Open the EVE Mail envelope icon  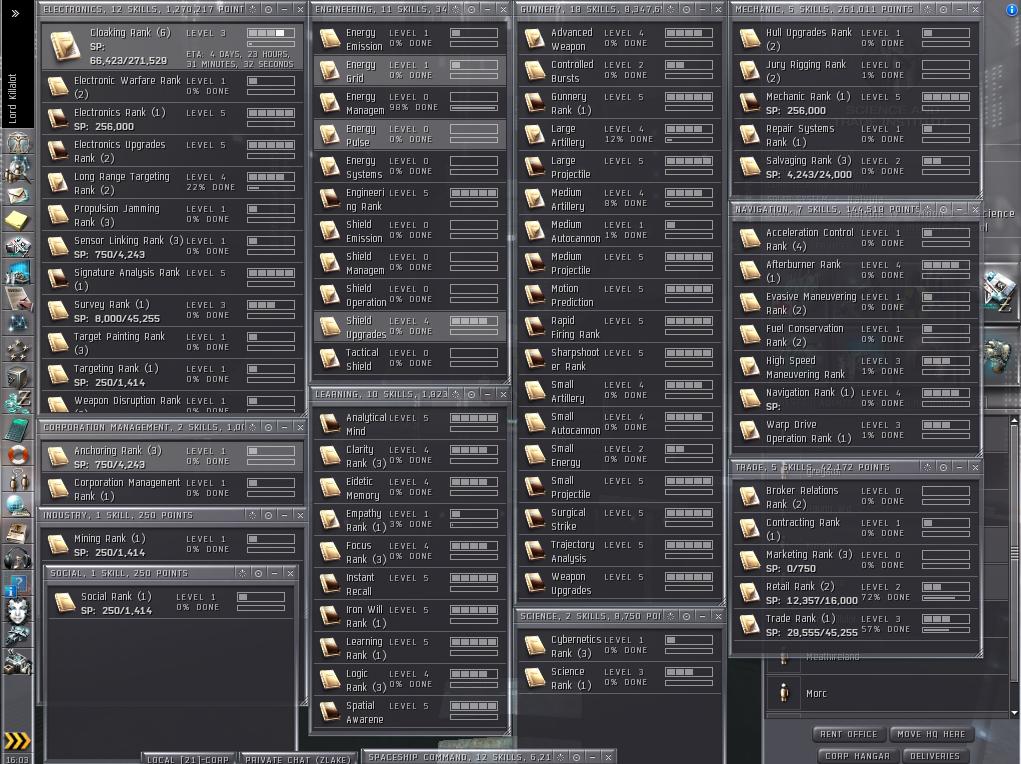[x=18, y=195]
